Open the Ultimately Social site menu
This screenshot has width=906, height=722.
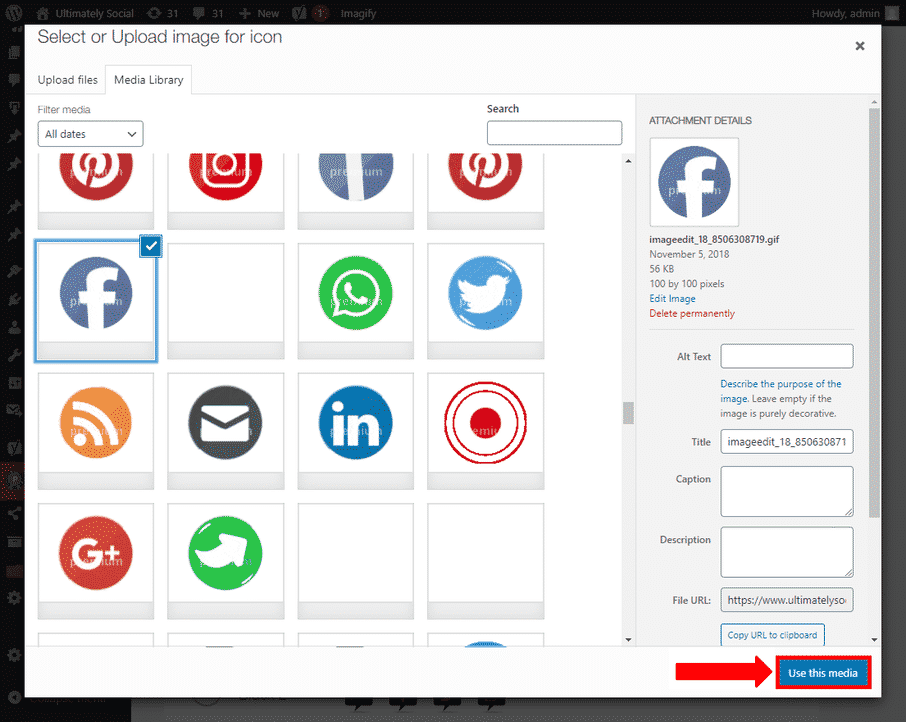[85, 13]
